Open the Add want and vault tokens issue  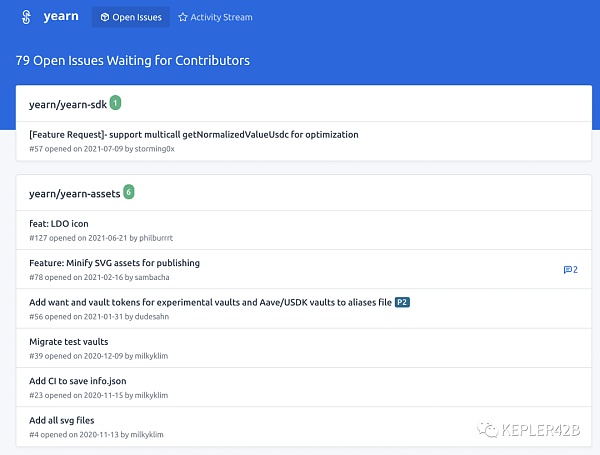(x=210, y=302)
